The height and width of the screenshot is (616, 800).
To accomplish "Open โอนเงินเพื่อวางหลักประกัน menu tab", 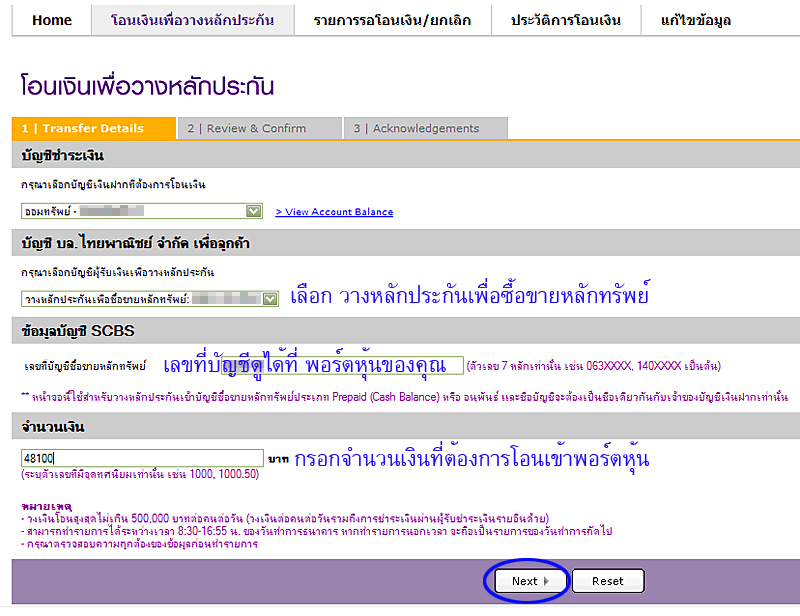I will coord(194,20).
